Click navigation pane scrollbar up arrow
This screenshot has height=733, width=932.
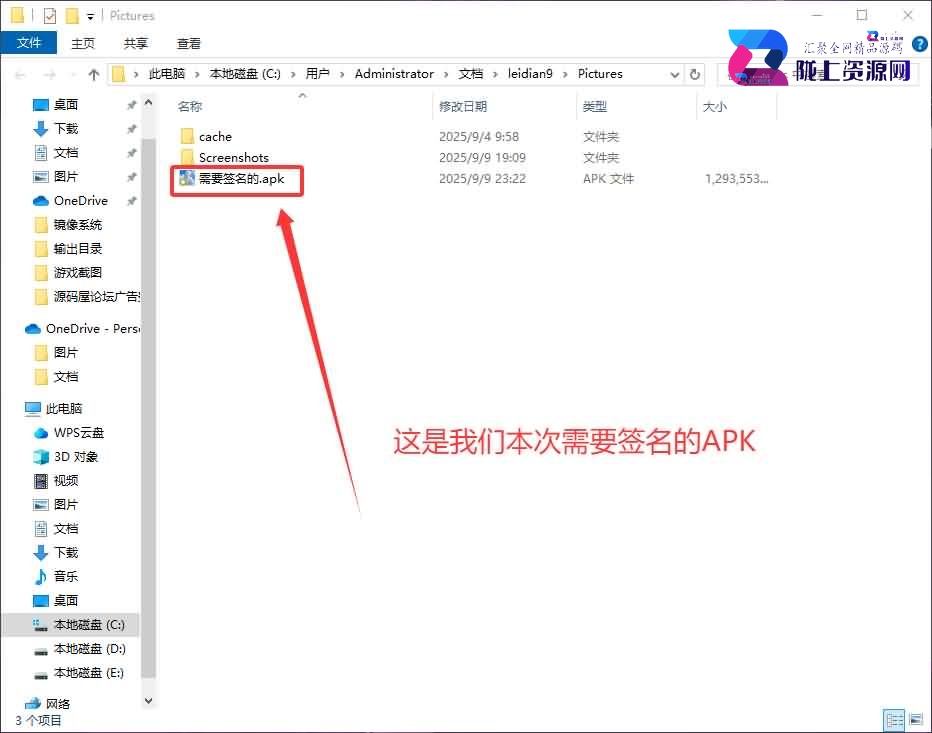pos(149,103)
